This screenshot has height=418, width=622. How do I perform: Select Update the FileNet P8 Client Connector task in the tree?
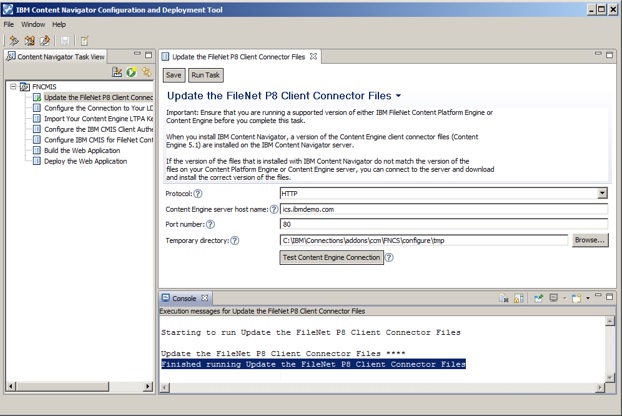click(x=98, y=97)
